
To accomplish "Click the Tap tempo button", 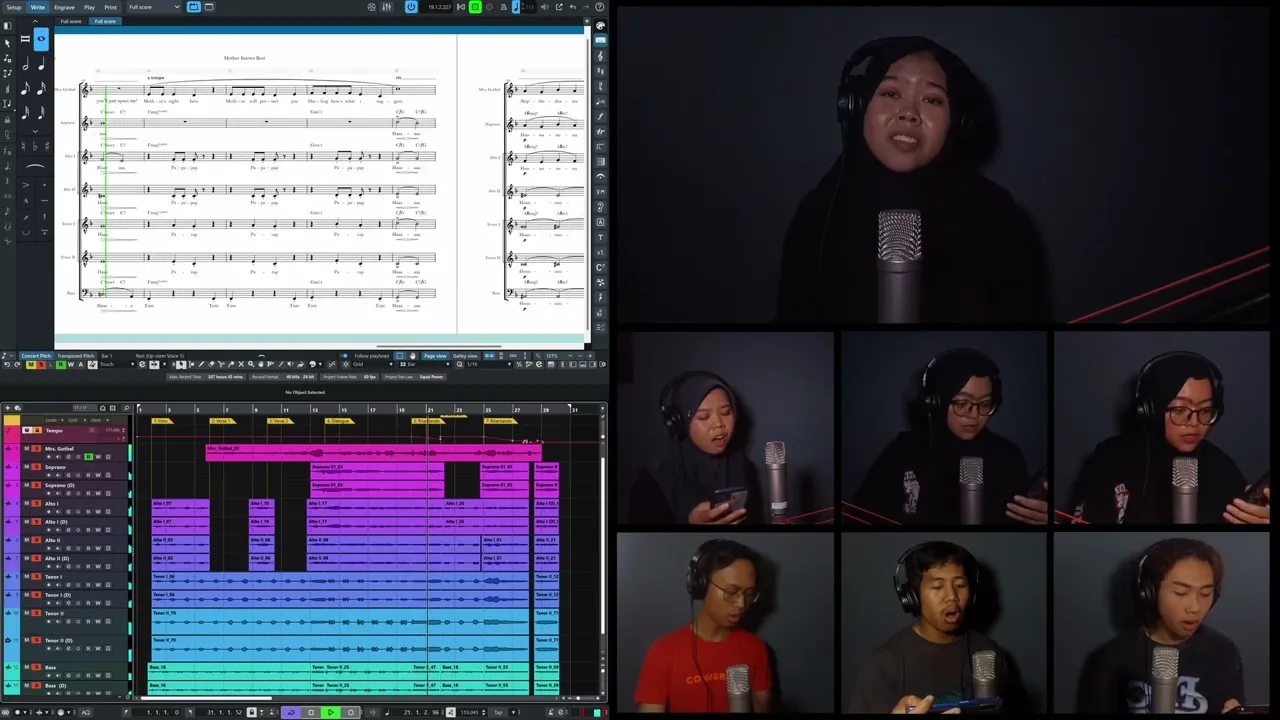I will [x=498, y=712].
